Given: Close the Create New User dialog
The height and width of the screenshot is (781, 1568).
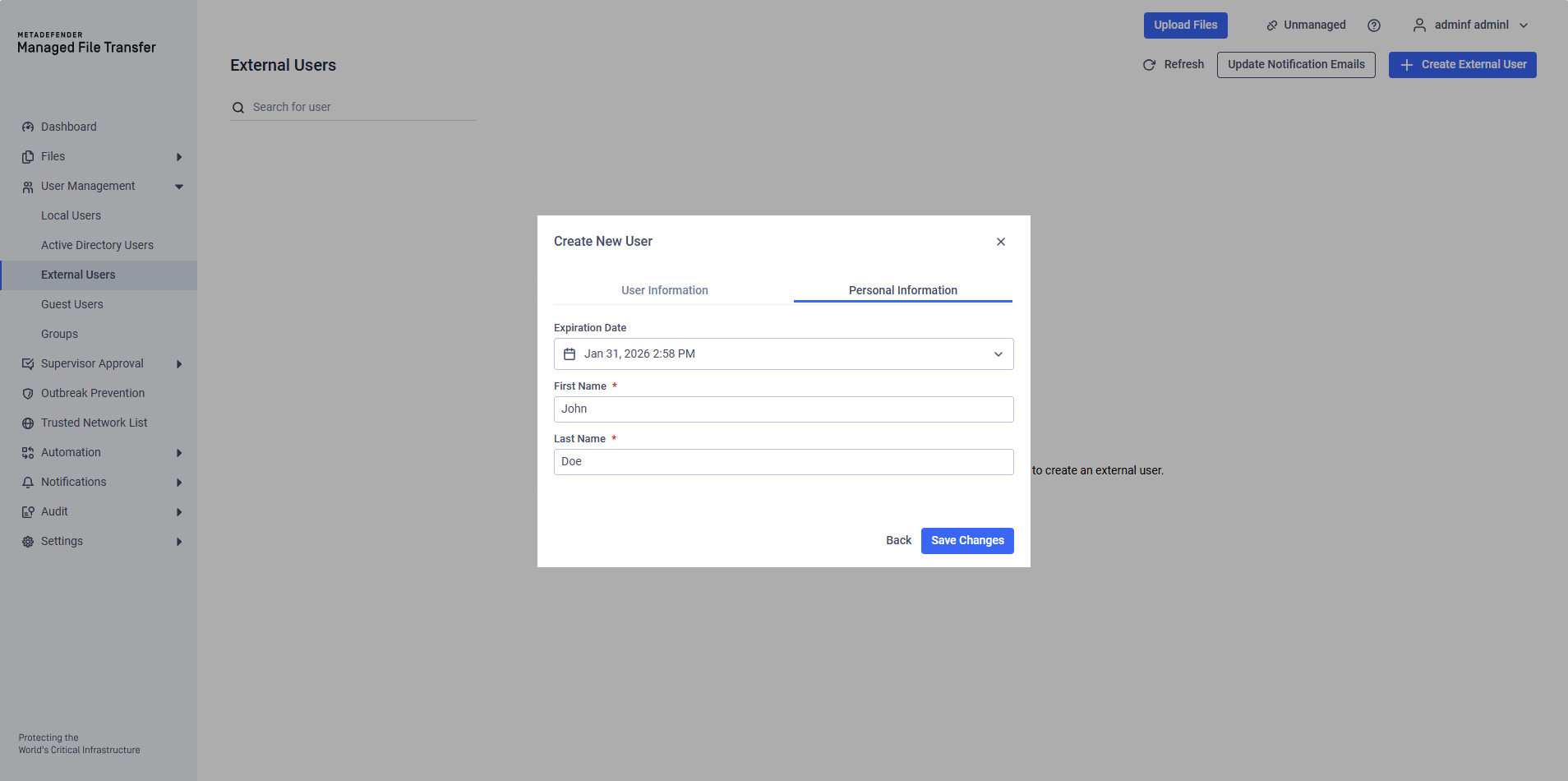Looking at the screenshot, I should click(1000, 242).
